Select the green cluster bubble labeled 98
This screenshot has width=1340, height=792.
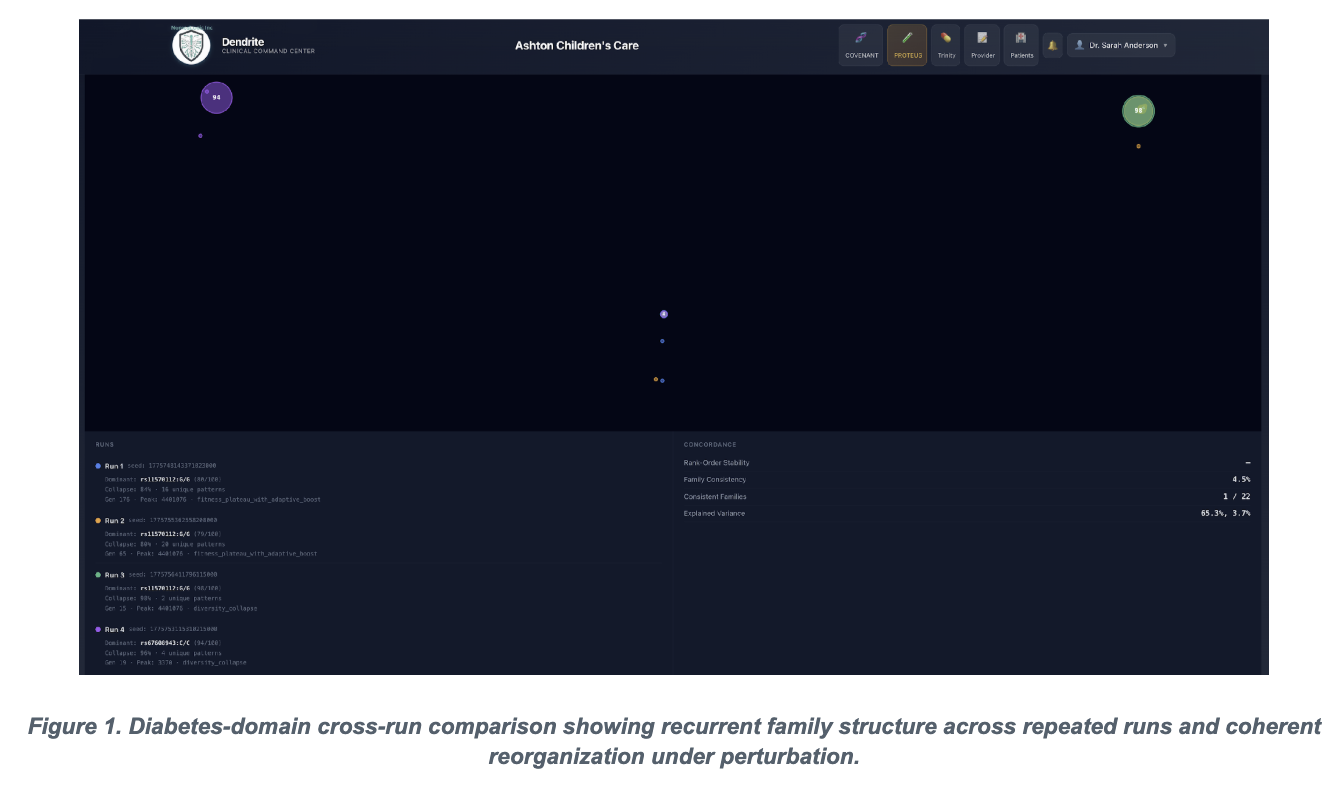(x=1138, y=111)
